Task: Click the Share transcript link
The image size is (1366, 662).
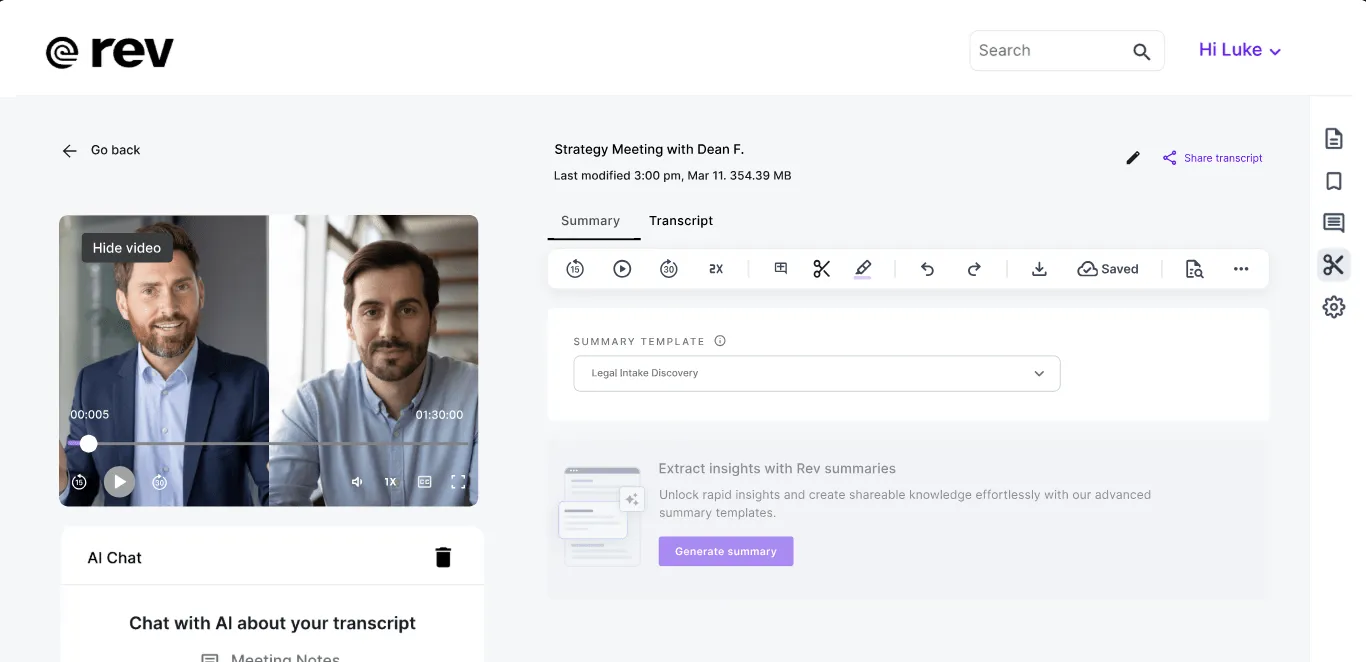Action: 1212,158
